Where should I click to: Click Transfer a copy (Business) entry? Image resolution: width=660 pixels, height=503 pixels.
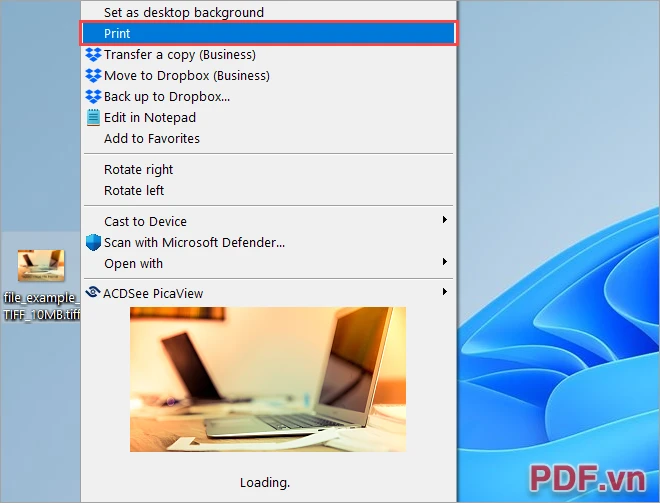[268, 55]
